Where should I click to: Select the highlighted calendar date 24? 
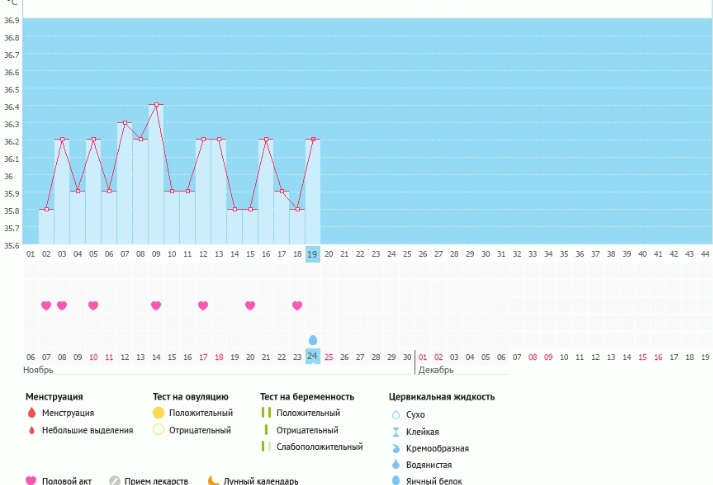[313, 356]
